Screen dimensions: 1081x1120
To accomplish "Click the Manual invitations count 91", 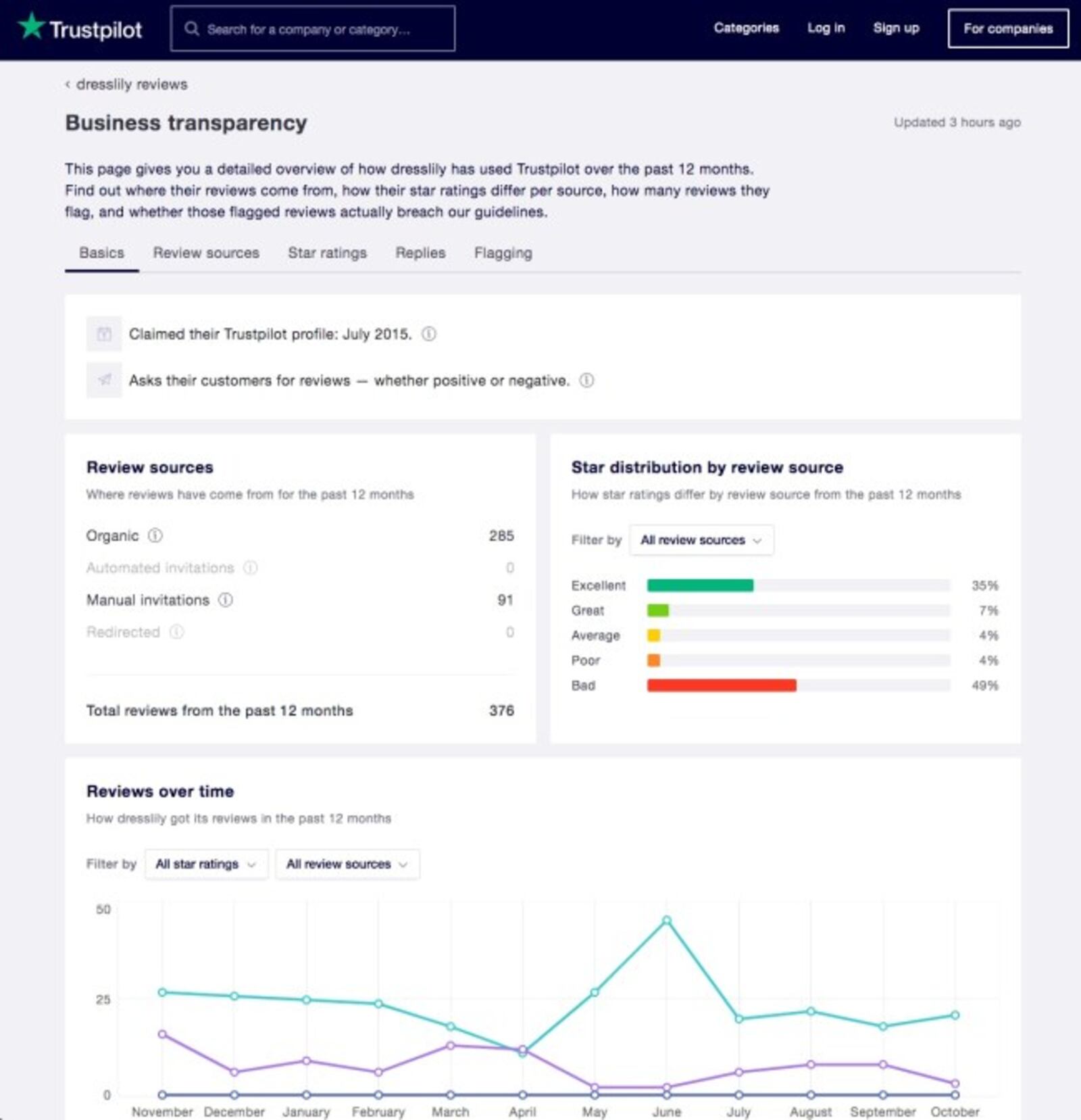I will (x=505, y=600).
